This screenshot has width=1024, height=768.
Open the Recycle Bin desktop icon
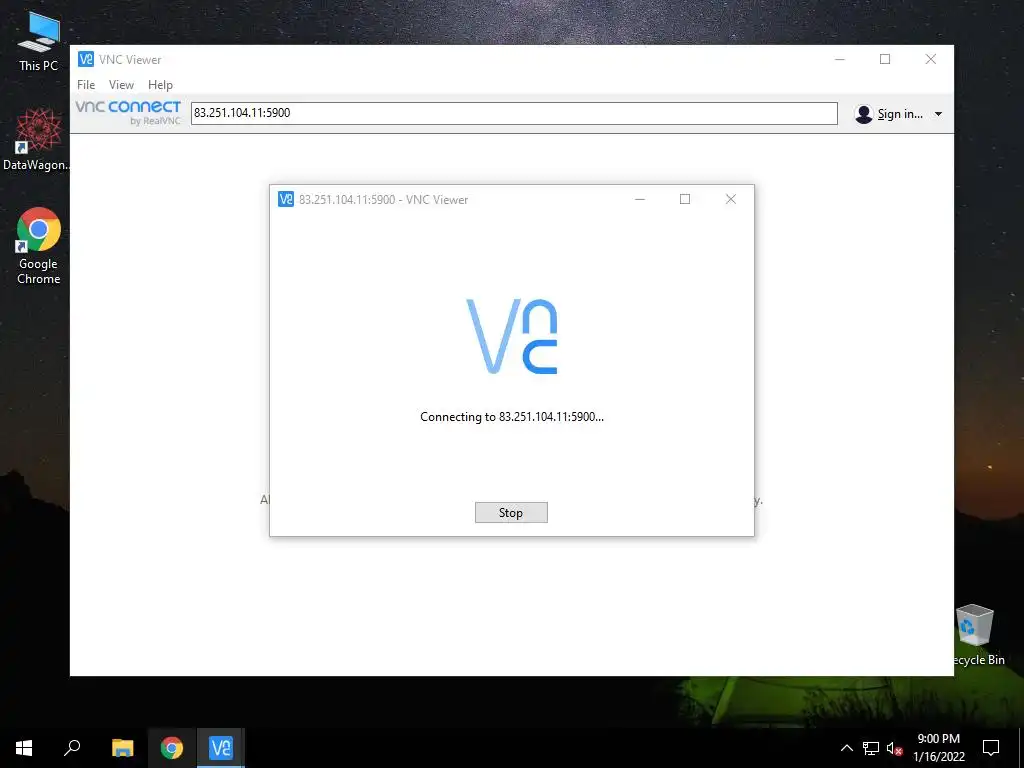pos(977,635)
